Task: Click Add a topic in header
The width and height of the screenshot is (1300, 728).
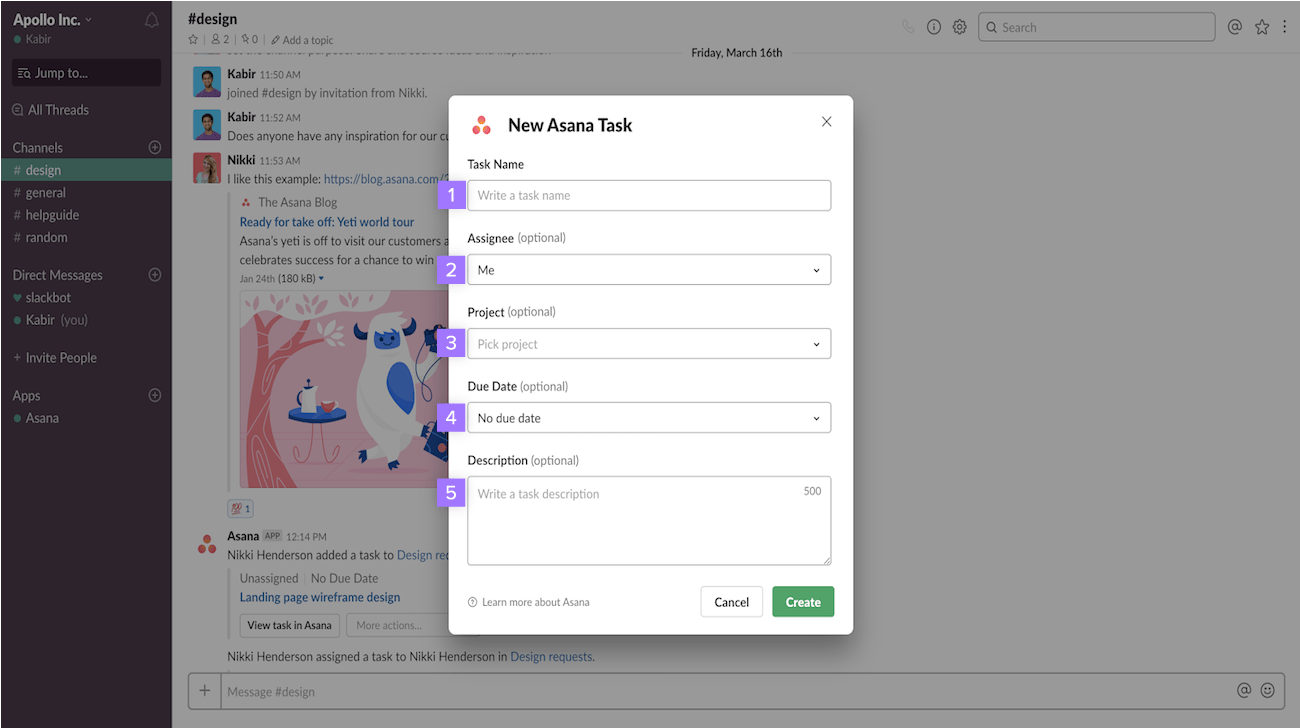Action: 302,40
